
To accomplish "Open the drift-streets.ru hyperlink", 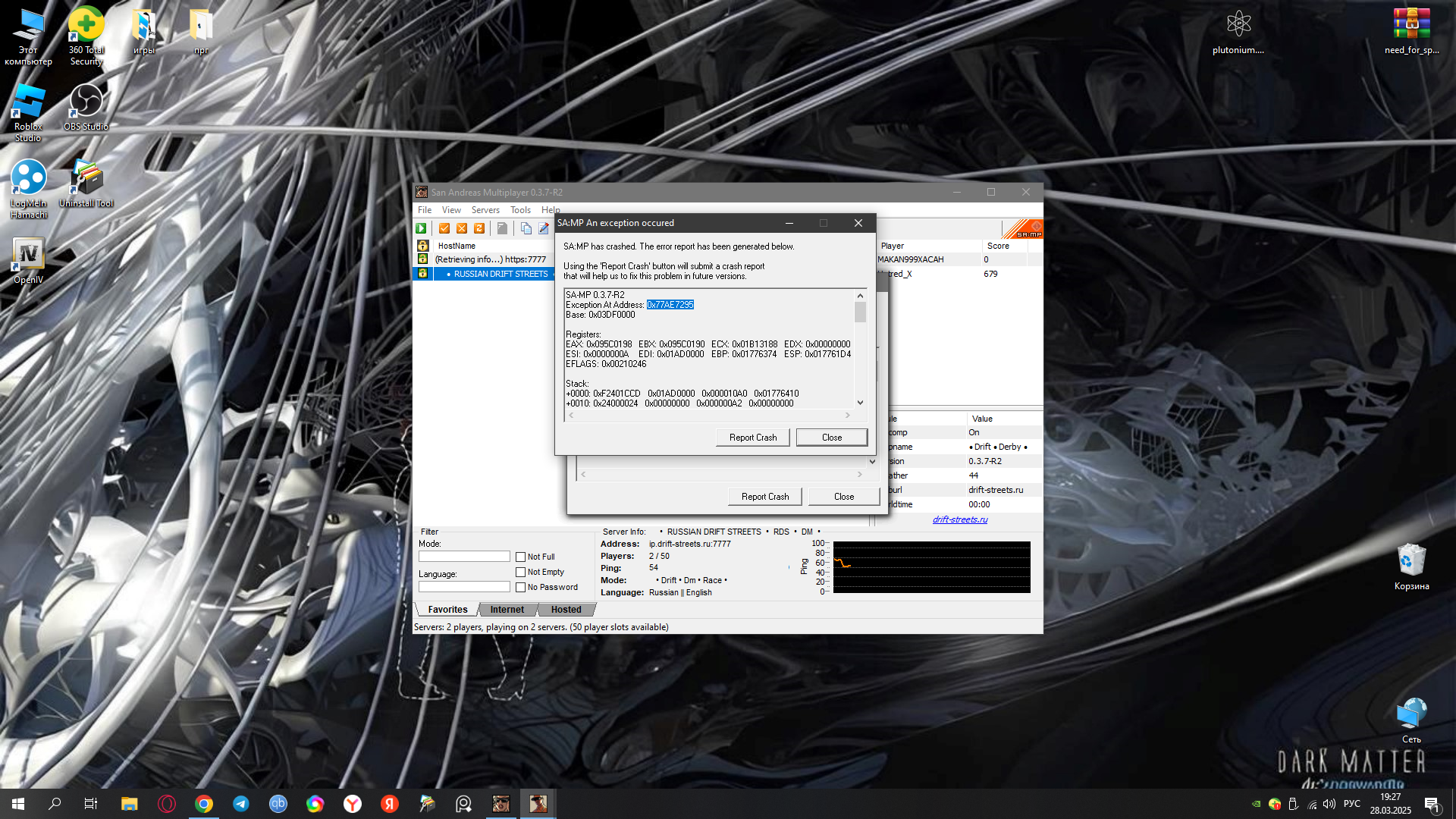I will point(960,519).
